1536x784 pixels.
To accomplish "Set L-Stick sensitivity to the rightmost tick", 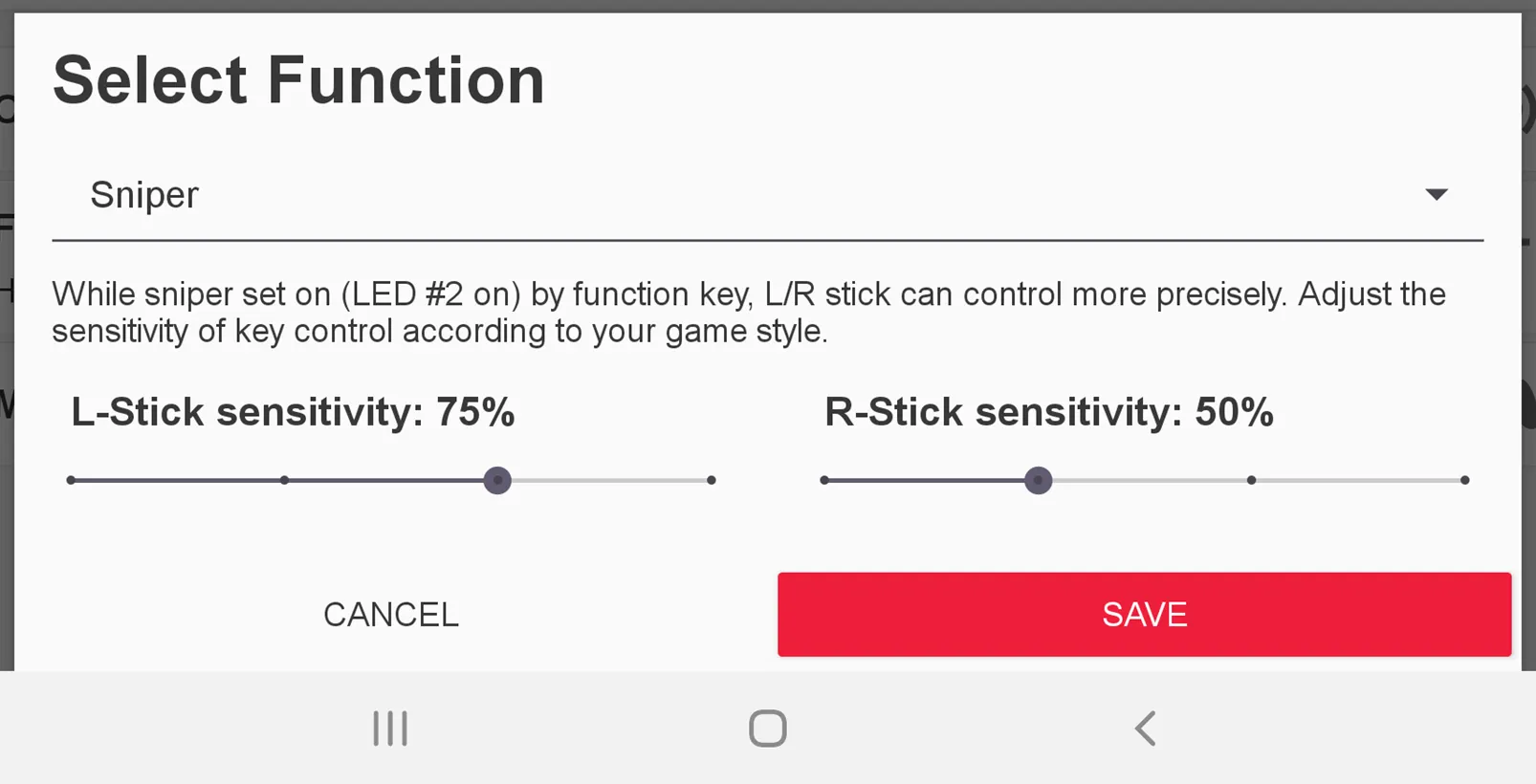I will click(x=711, y=480).
